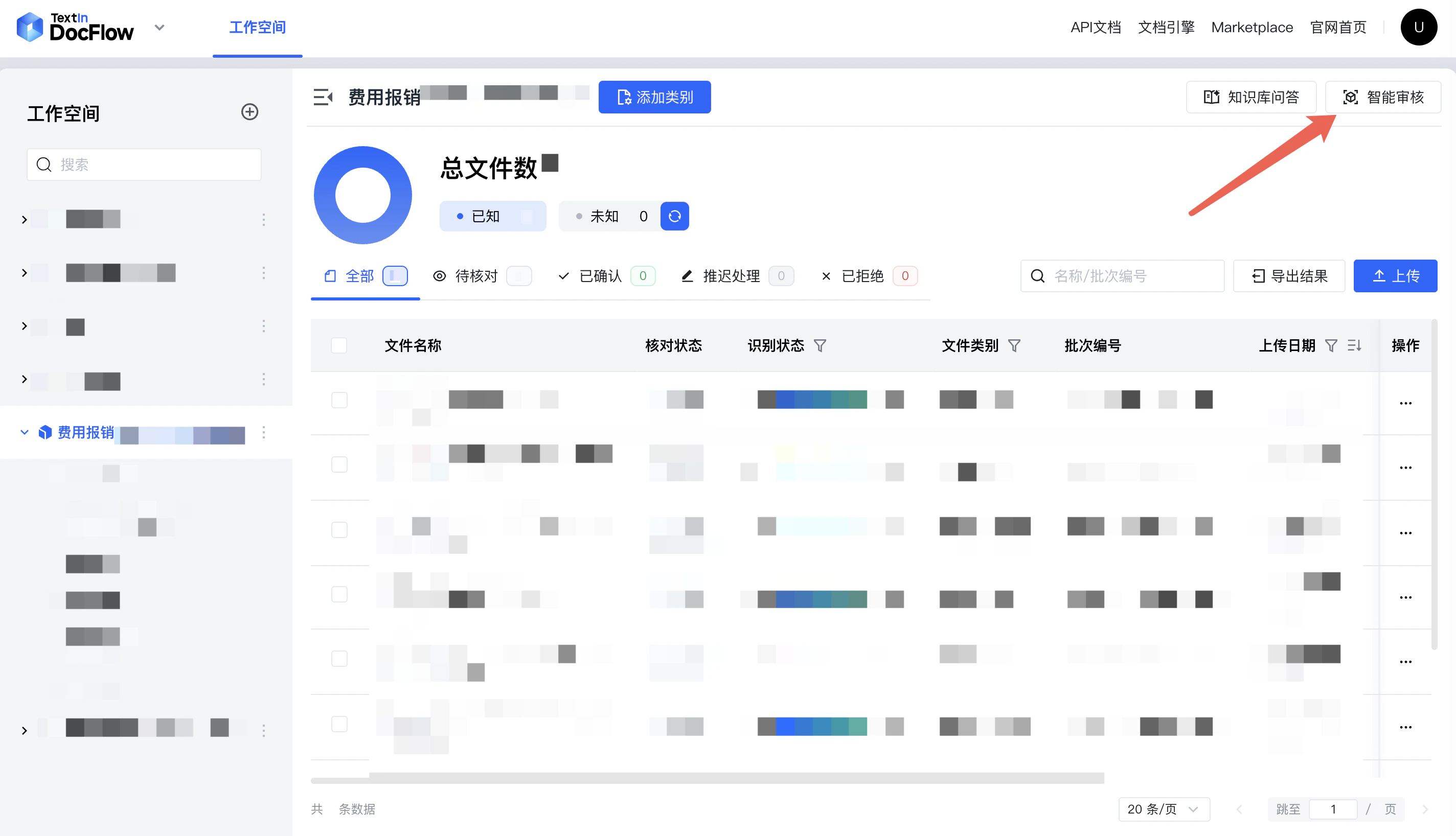This screenshot has height=836, width=1456.
Task: Toggle the 已知 status chip
Action: point(492,216)
